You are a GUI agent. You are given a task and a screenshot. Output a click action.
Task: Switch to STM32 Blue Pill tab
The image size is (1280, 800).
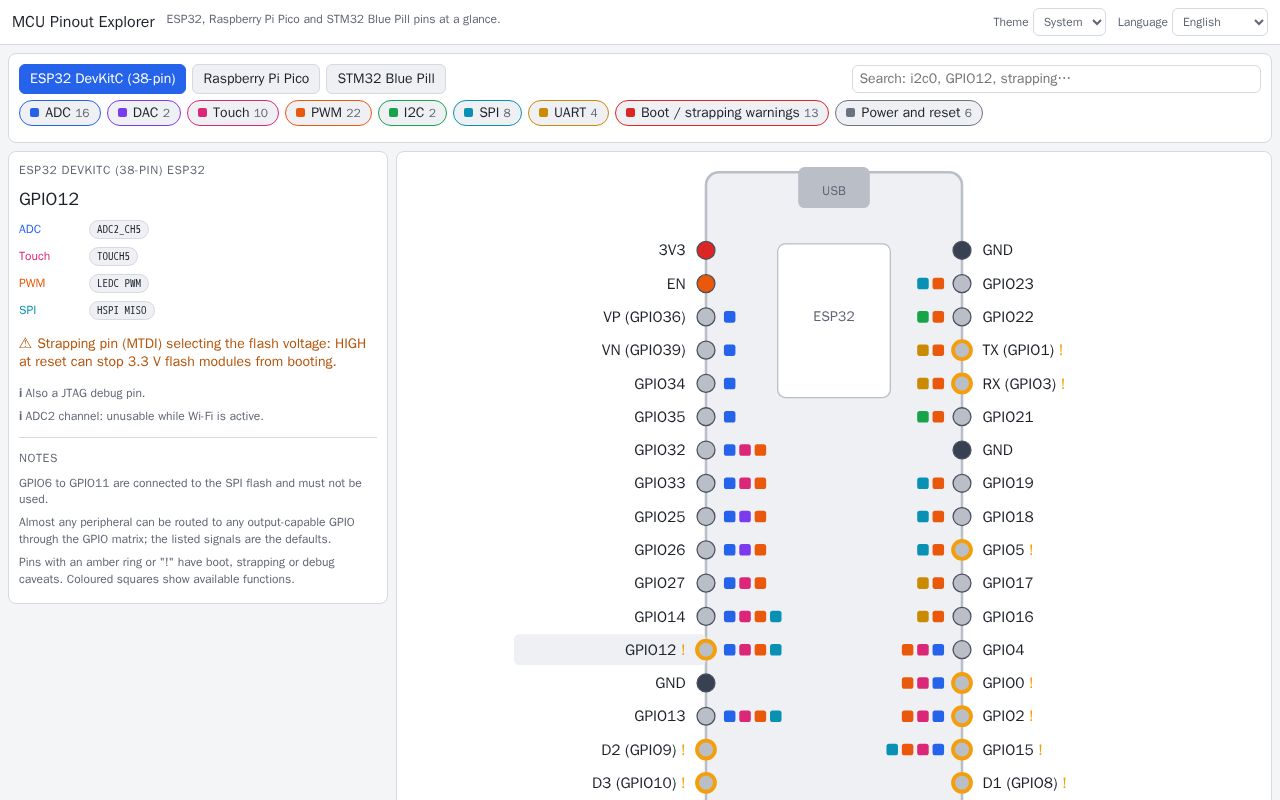pos(386,79)
